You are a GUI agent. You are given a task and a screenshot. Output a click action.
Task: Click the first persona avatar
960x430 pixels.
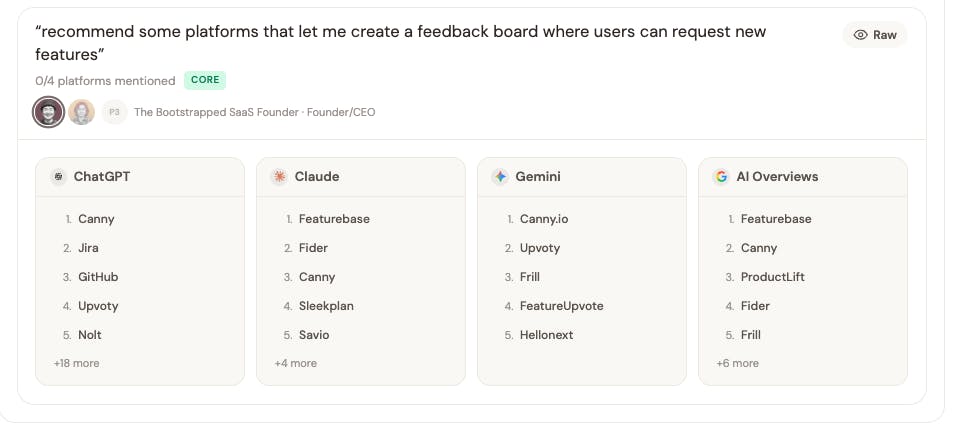click(48, 112)
